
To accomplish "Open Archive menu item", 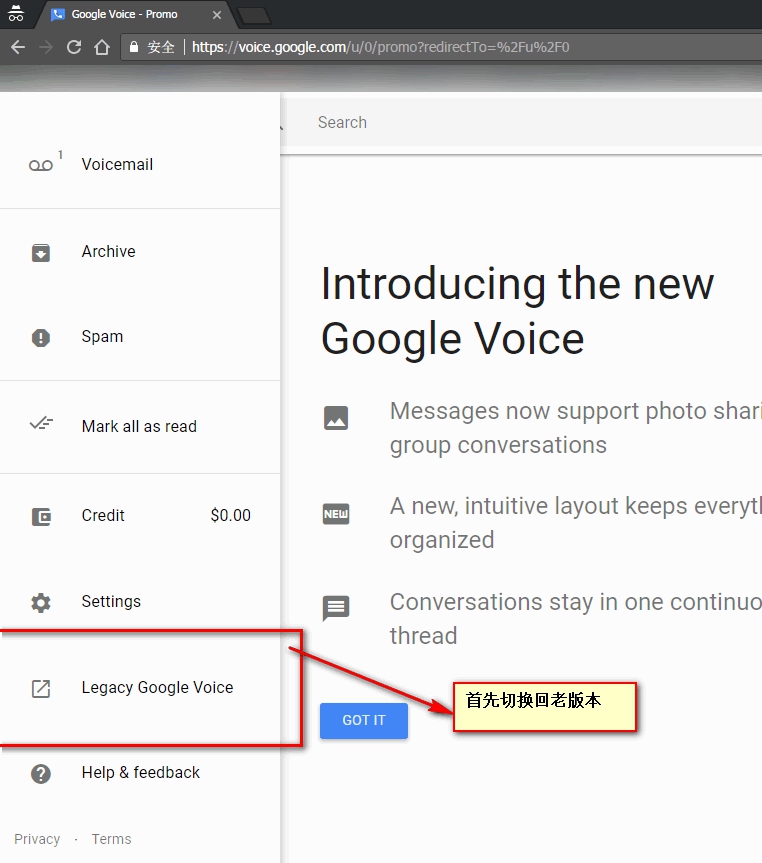I will 140,252.
